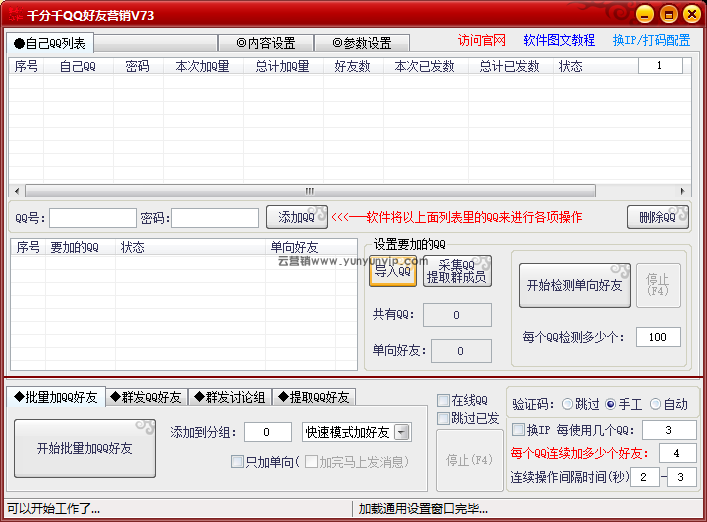Click the box showing 1 above table

click(660, 66)
